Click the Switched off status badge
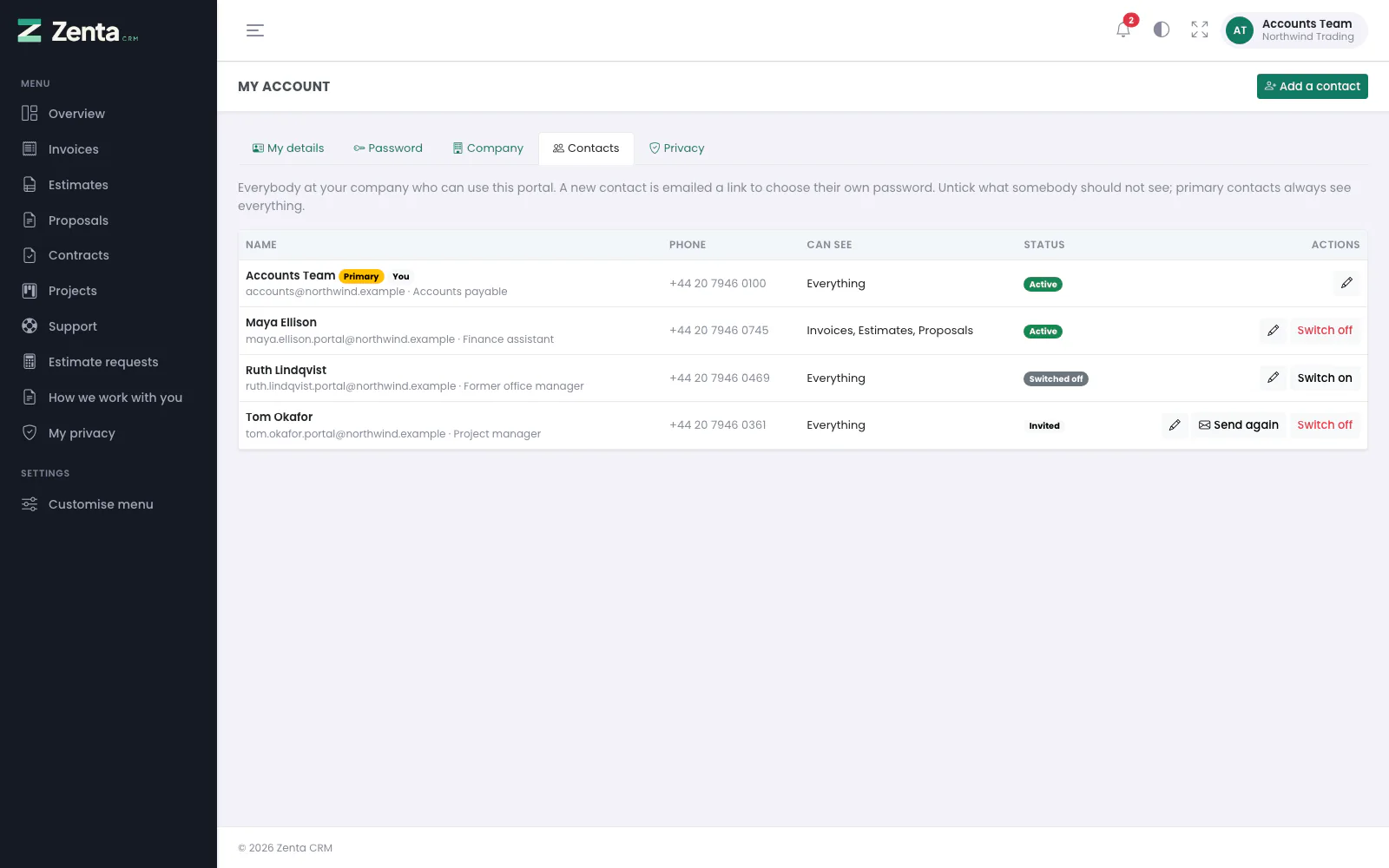The height and width of the screenshot is (868, 1389). pos(1056,378)
